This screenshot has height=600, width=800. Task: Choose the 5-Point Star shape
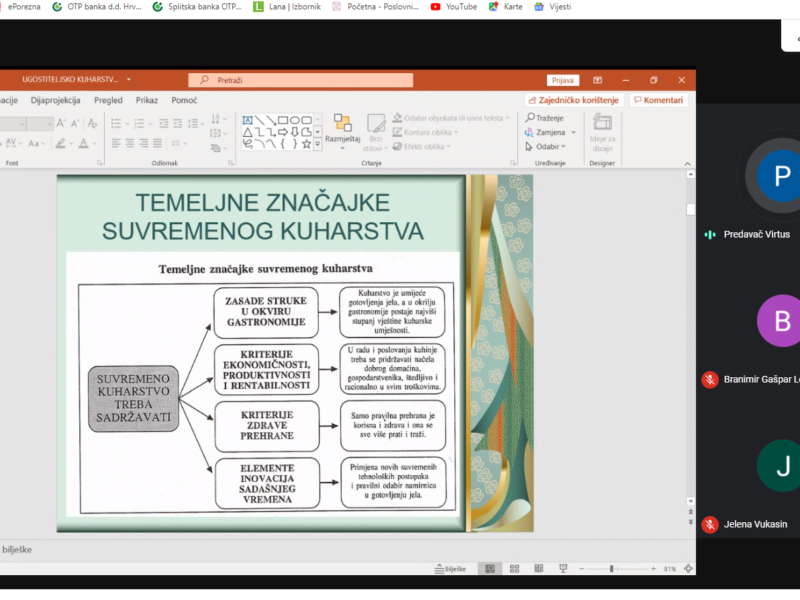pyautogui.click(x=306, y=144)
